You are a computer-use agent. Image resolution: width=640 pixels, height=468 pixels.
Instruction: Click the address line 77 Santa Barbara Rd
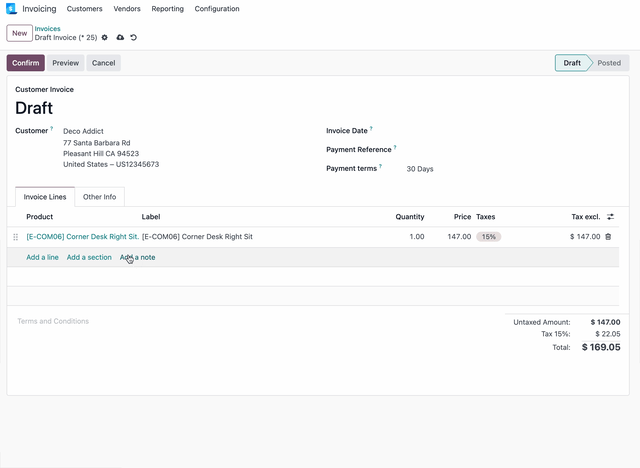click(97, 143)
